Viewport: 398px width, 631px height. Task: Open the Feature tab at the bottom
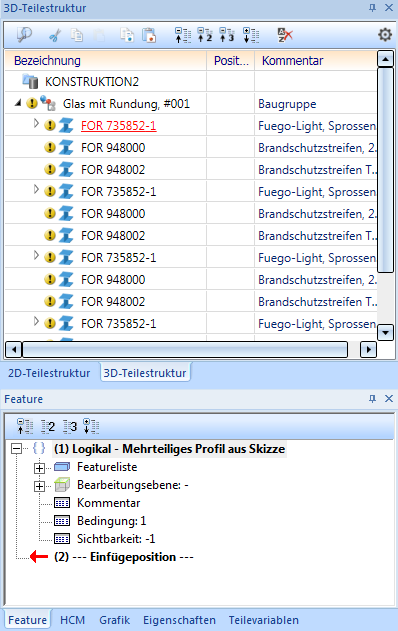pyautogui.click(x=27, y=620)
